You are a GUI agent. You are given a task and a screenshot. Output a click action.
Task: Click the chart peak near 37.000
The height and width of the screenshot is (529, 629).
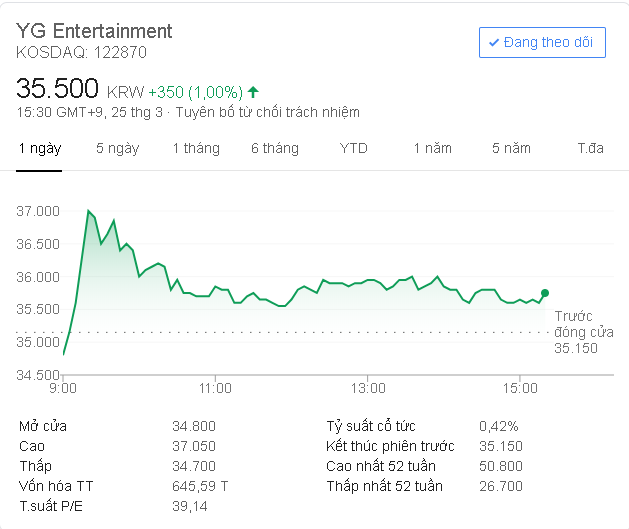click(x=88, y=211)
